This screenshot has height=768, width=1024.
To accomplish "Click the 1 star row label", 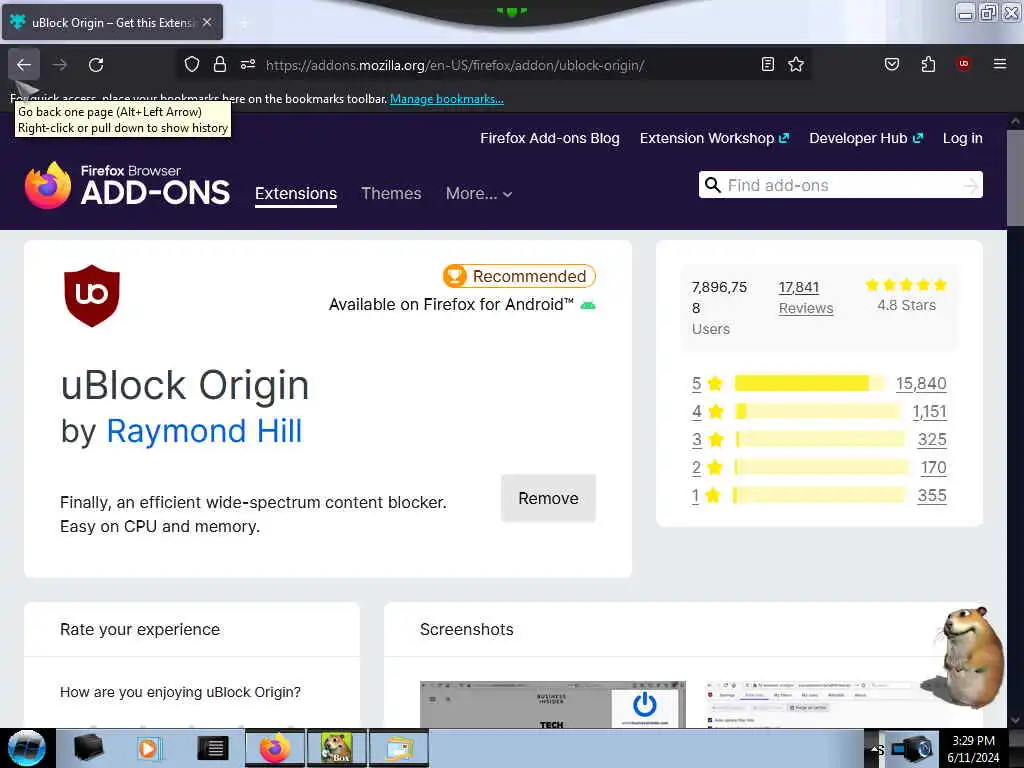I will click(706, 496).
